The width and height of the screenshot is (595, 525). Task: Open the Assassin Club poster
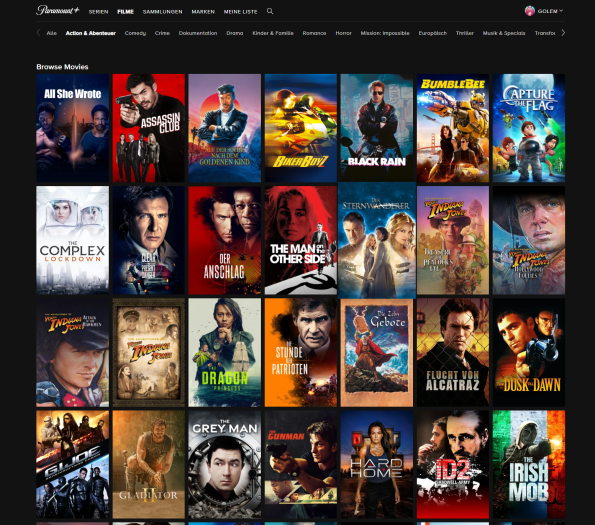click(x=149, y=128)
